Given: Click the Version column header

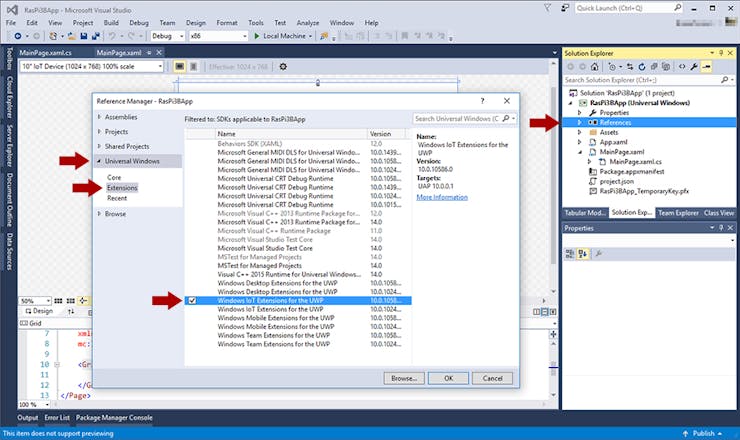Looking at the screenshot, I should tap(386, 134).
